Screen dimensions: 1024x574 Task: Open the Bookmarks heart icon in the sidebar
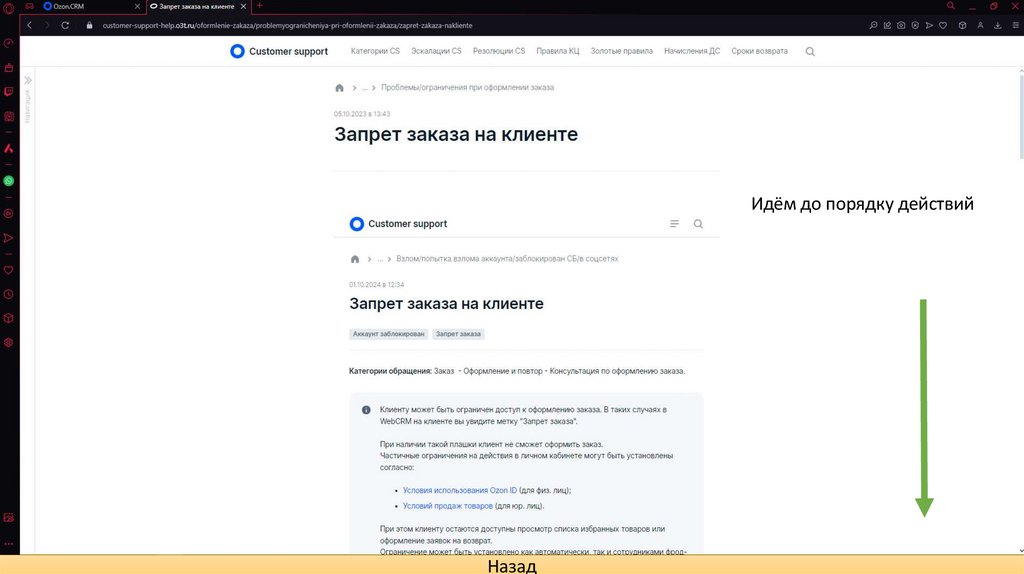point(8,270)
